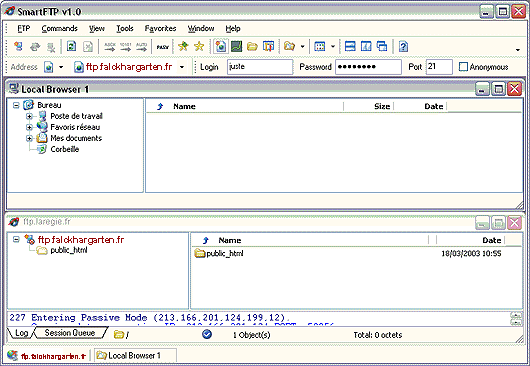Open the Favorites menu

coord(160,28)
